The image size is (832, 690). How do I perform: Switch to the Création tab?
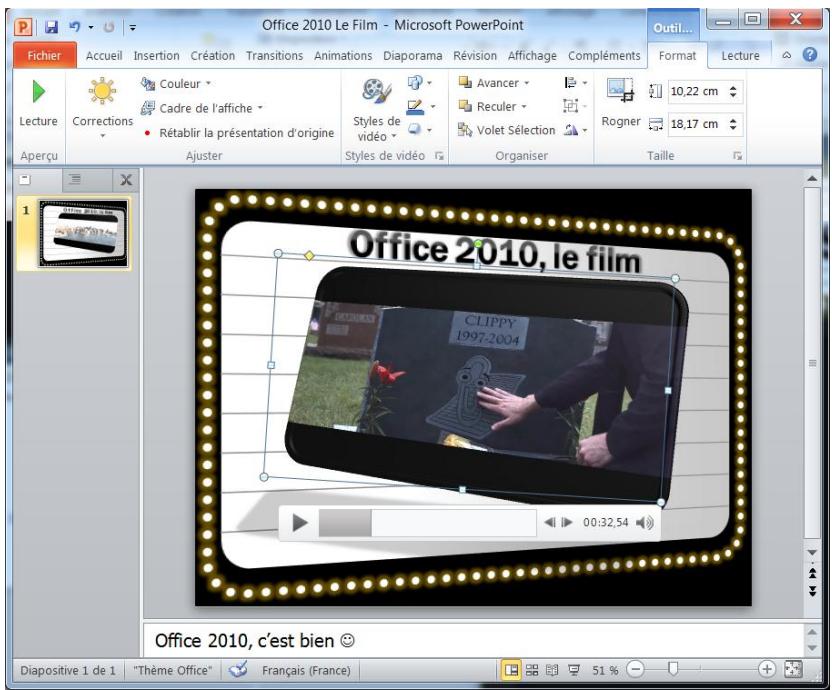click(x=212, y=56)
